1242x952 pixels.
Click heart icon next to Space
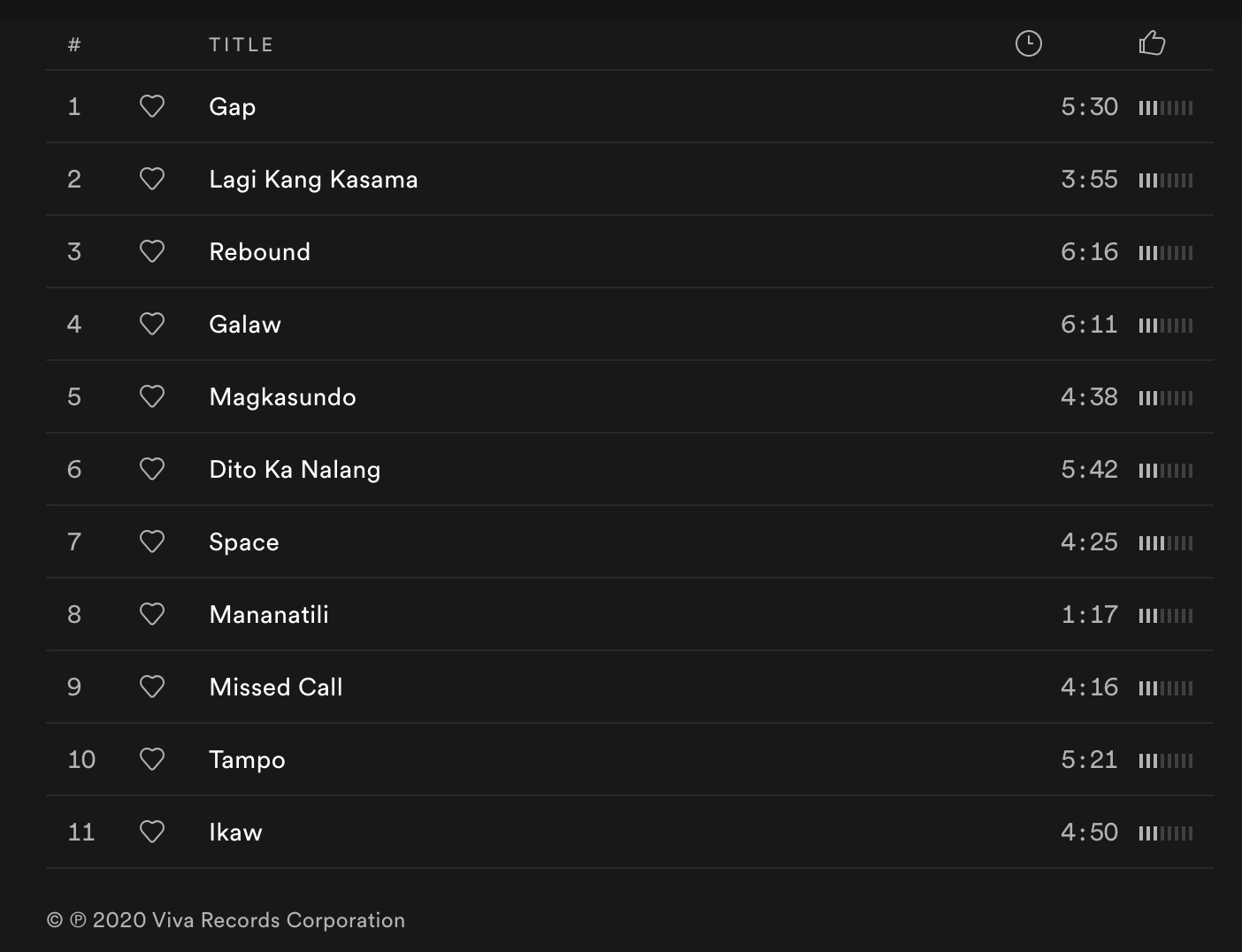152,541
